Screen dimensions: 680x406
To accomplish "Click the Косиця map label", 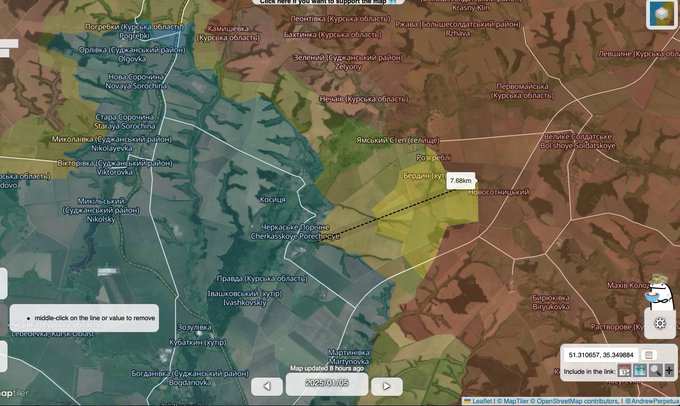I will [273, 200].
